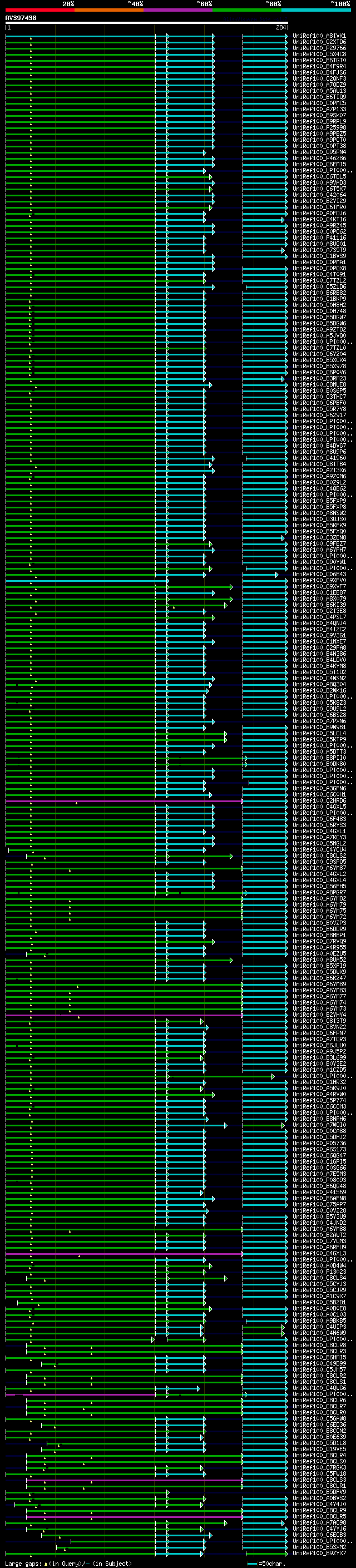This screenshot has width=356, height=1568.
Task: Select hit label UniRef100_C4QWG6
Action: point(319,1388)
